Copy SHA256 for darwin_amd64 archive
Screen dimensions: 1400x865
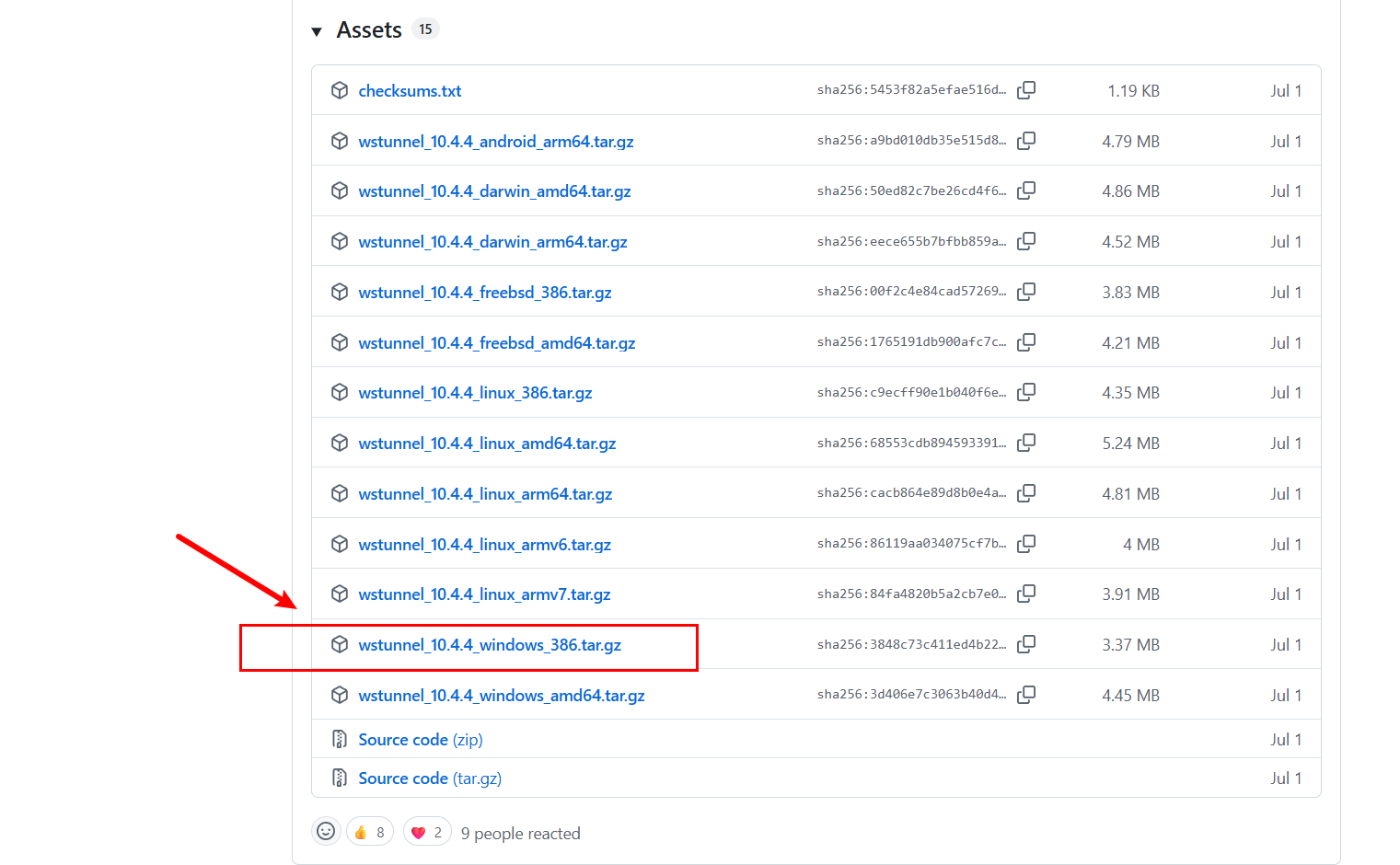point(1026,190)
